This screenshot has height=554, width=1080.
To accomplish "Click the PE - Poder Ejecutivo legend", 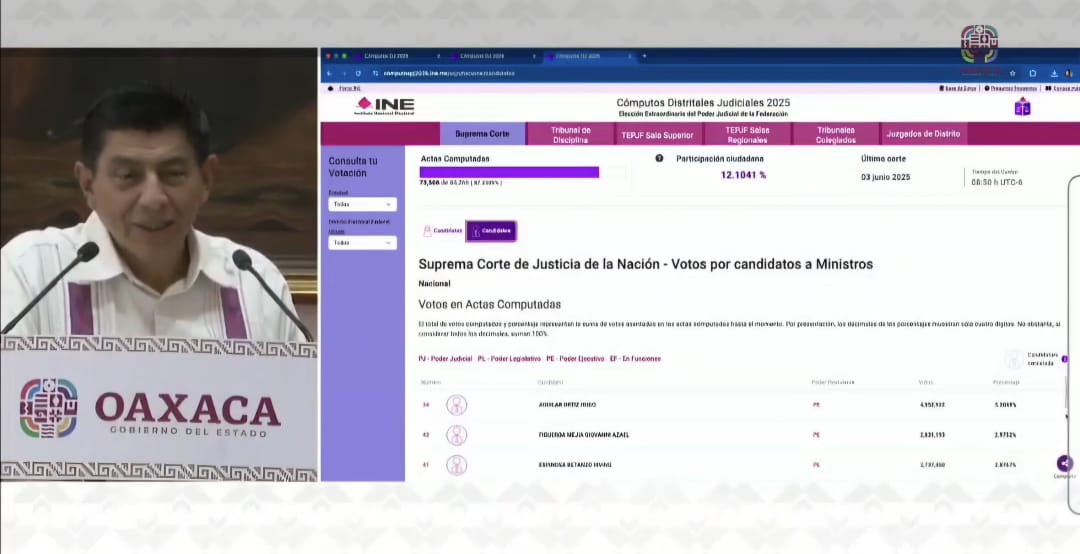I will pyautogui.click(x=575, y=359).
